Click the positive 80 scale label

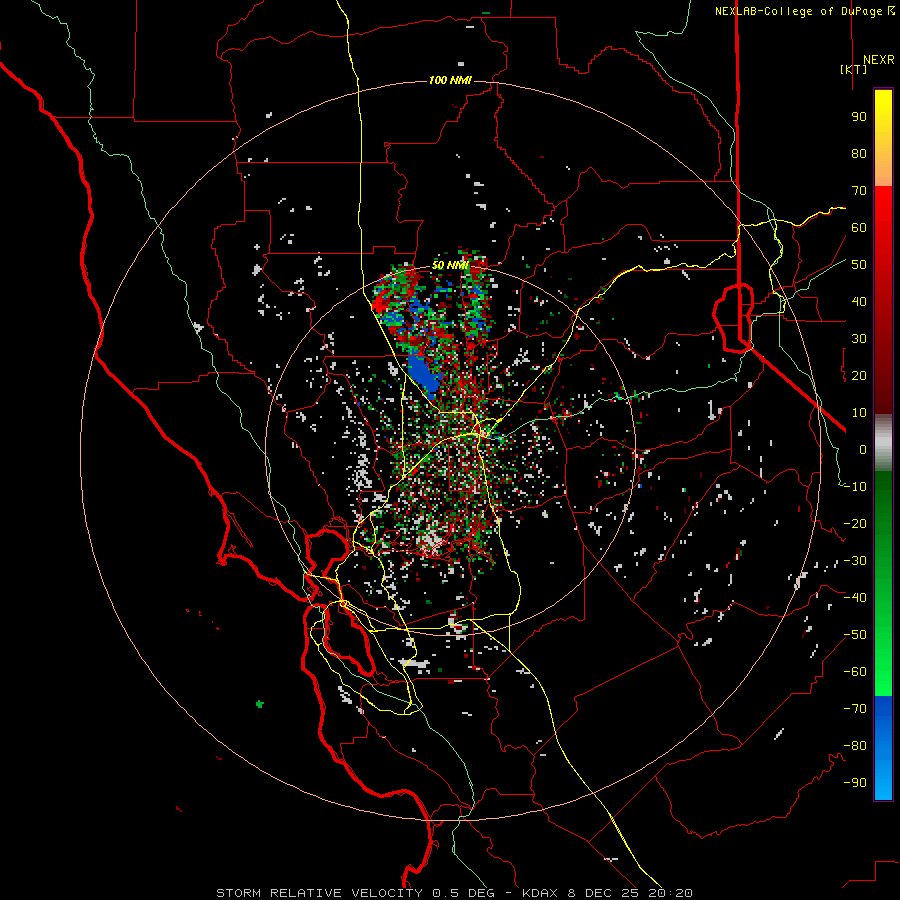pyautogui.click(x=859, y=153)
